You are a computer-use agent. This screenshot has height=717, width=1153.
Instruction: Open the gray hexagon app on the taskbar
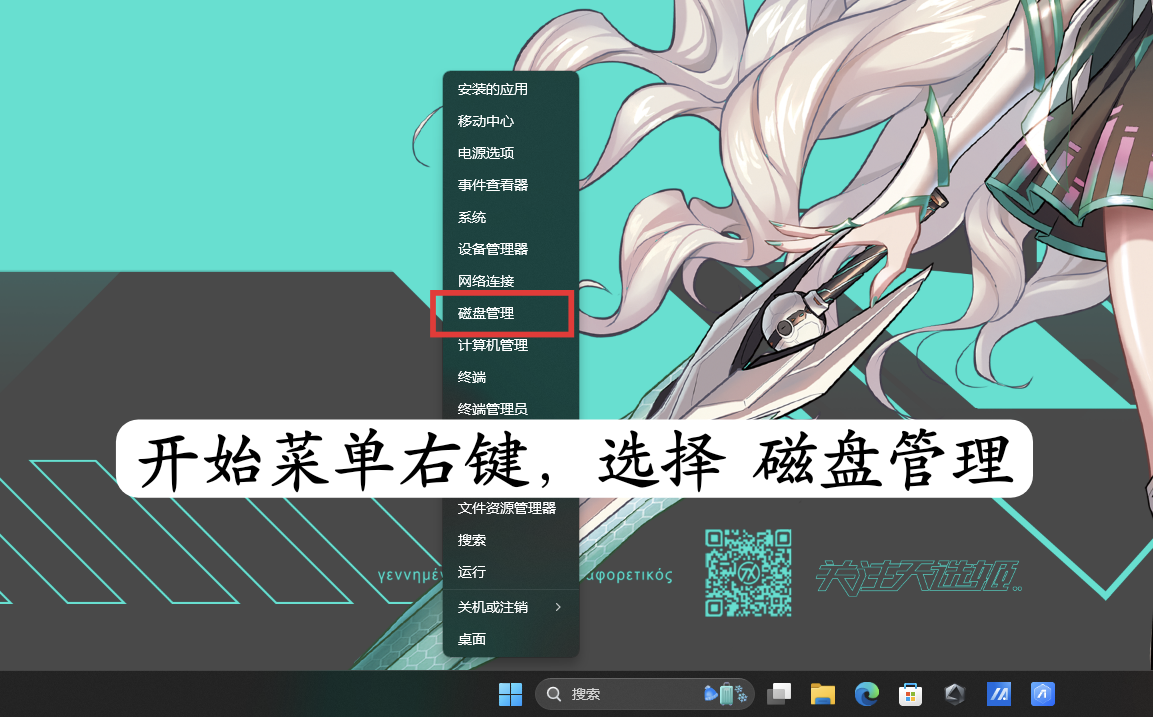click(953, 694)
